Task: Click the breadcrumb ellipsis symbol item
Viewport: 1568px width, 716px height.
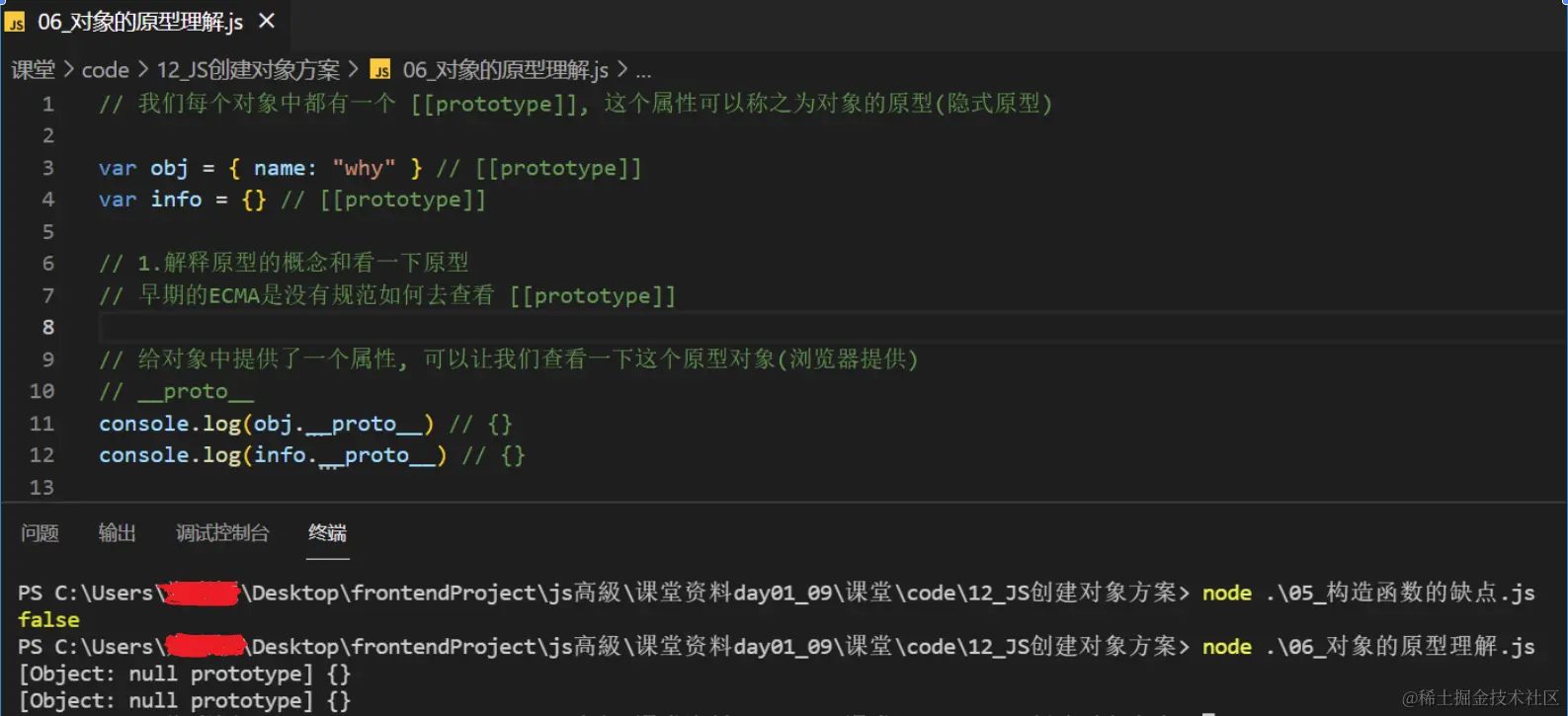Action: [643, 70]
